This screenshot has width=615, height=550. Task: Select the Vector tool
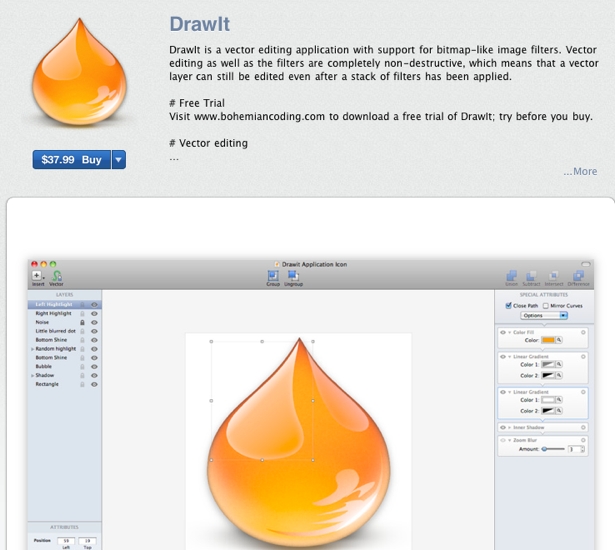(56, 279)
